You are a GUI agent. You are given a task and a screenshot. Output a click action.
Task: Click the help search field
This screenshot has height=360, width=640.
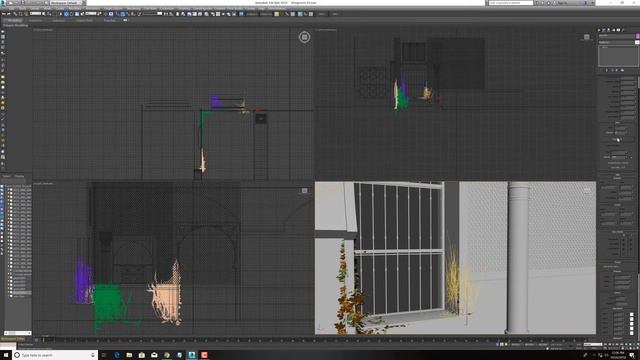point(511,3)
